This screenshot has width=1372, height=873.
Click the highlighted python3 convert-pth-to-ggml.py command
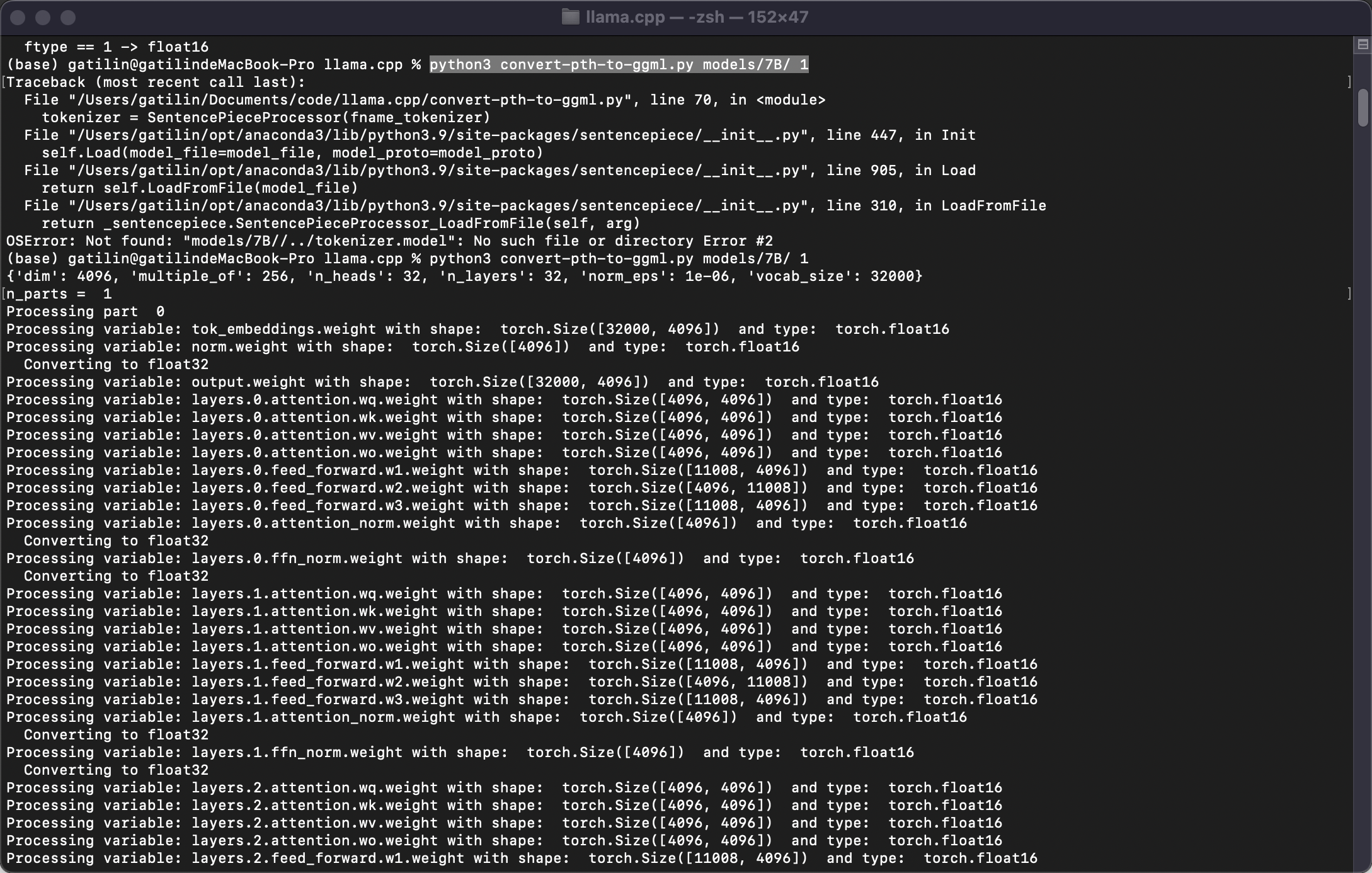coord(619,65)
